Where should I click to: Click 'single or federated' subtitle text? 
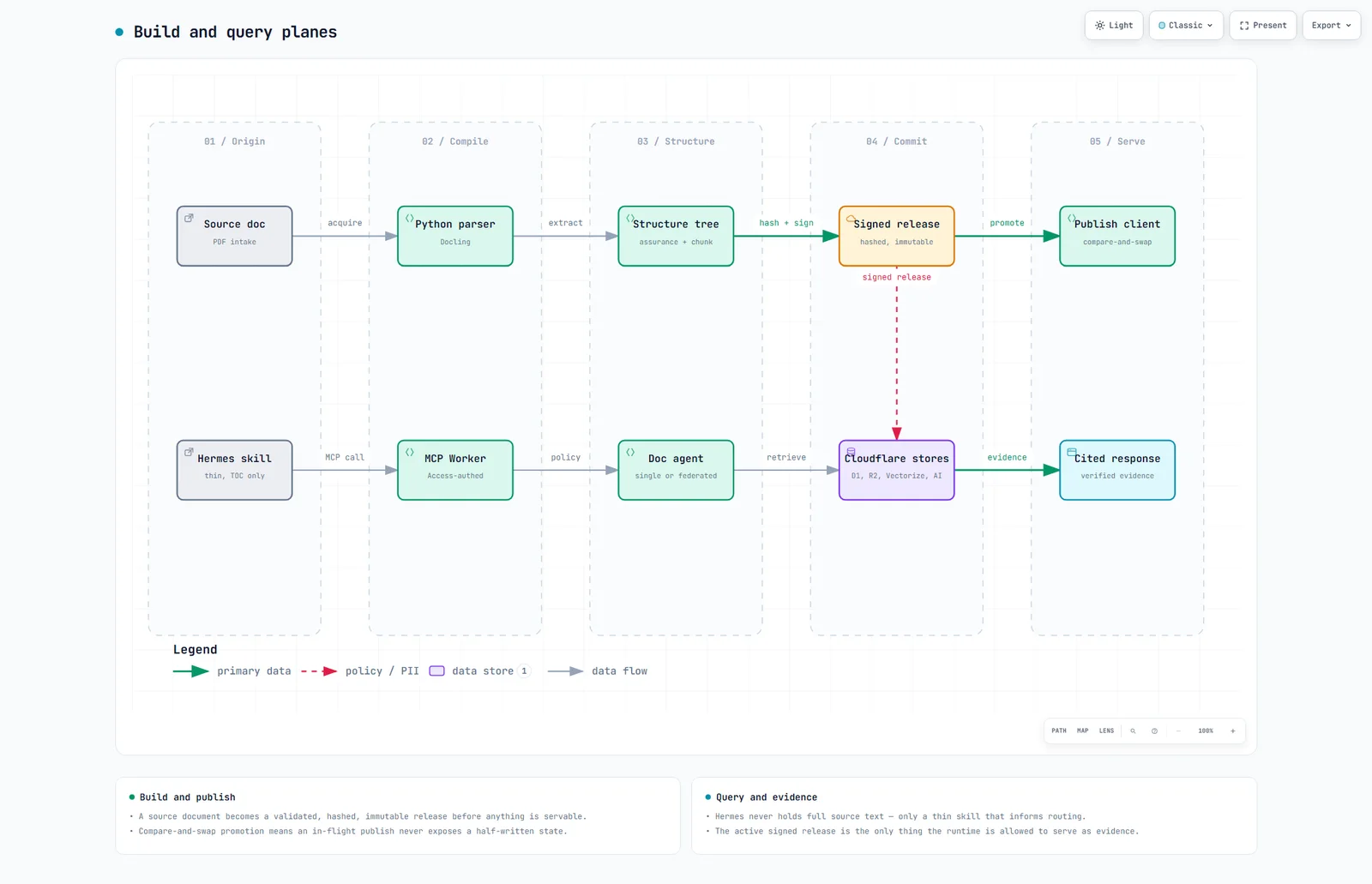676,476
